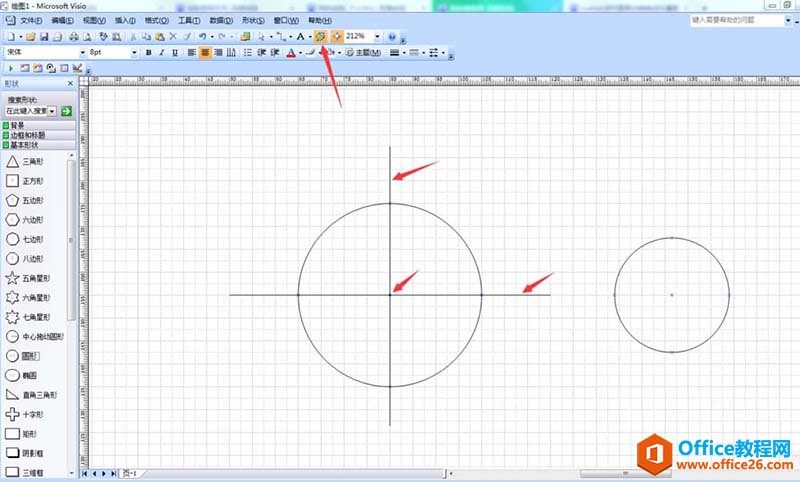Toggle Italic formatting
This screenshot has width=800, height=482.
tap(162, 53)
